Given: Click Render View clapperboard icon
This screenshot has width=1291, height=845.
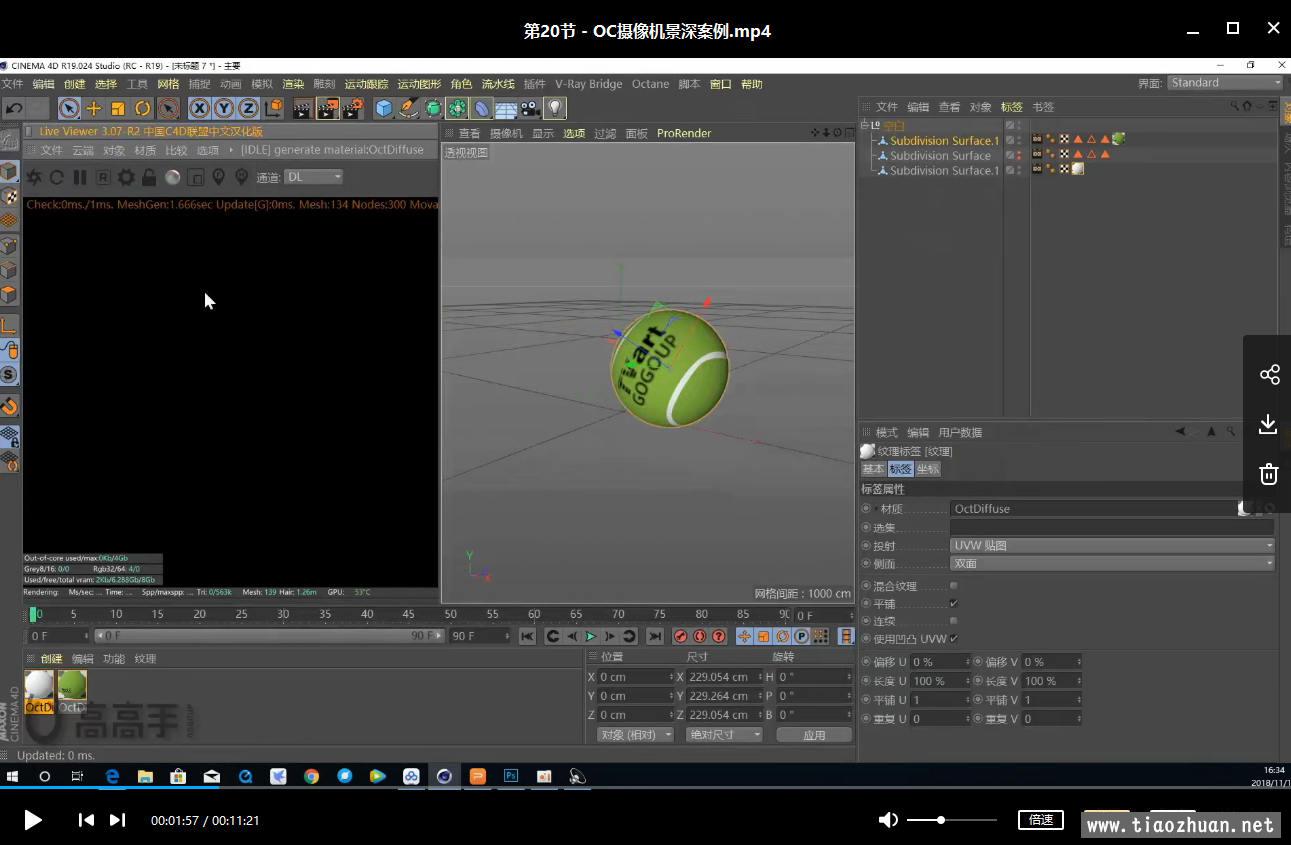Looking at the screenshot, I should click(302, 108).
